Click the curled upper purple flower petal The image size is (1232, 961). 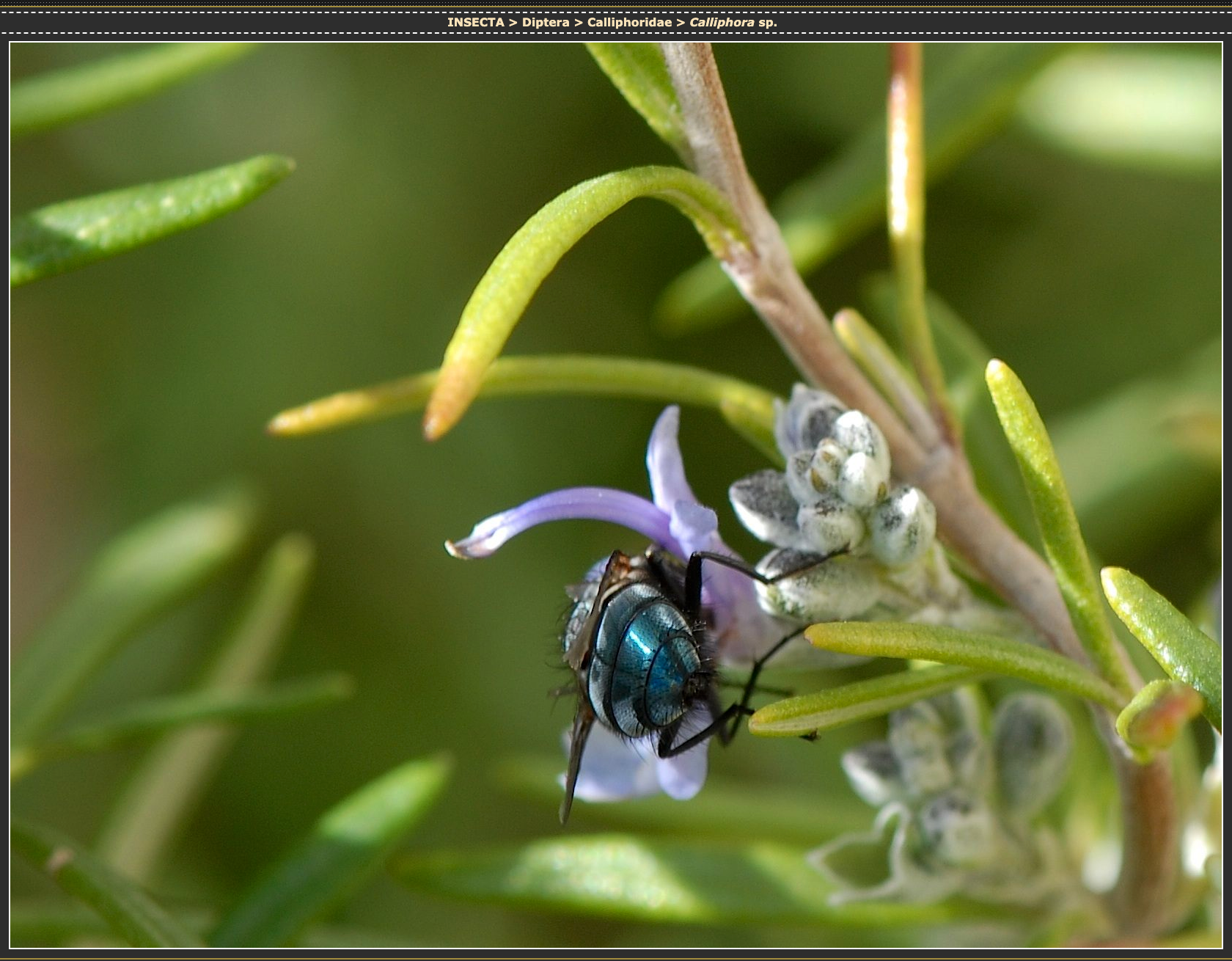click(x=557, y=514)
